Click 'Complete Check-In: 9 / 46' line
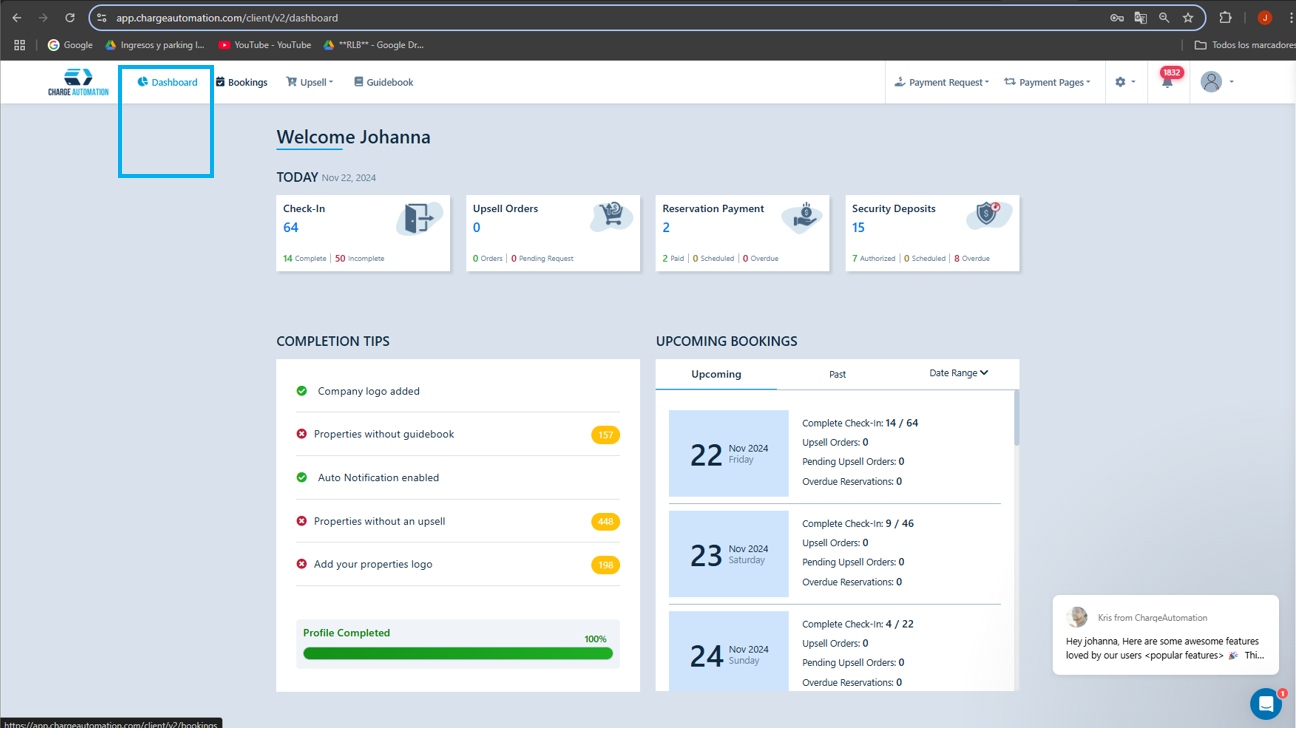 click(858, 524)
